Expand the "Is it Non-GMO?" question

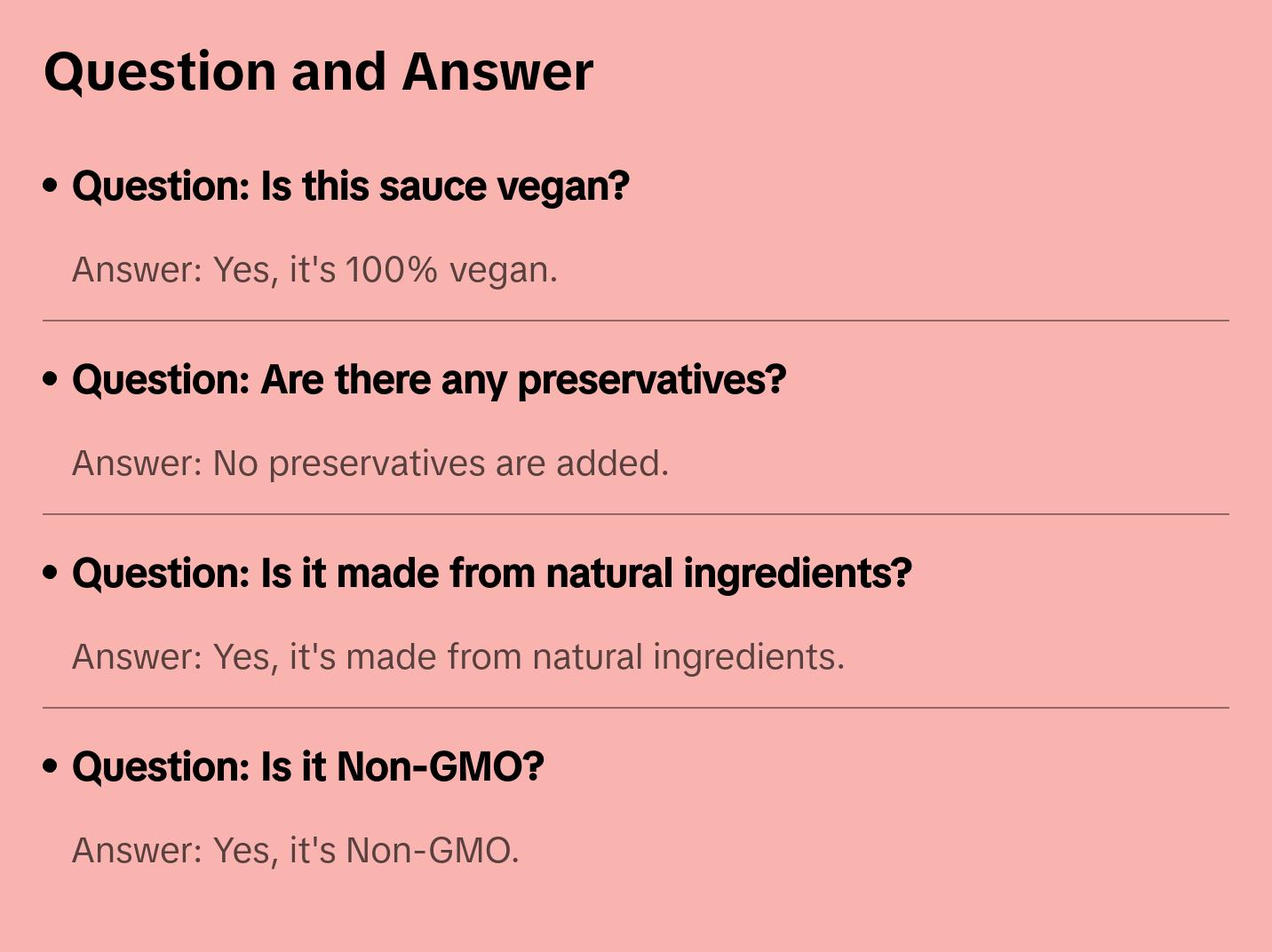[x=307, y=767]
